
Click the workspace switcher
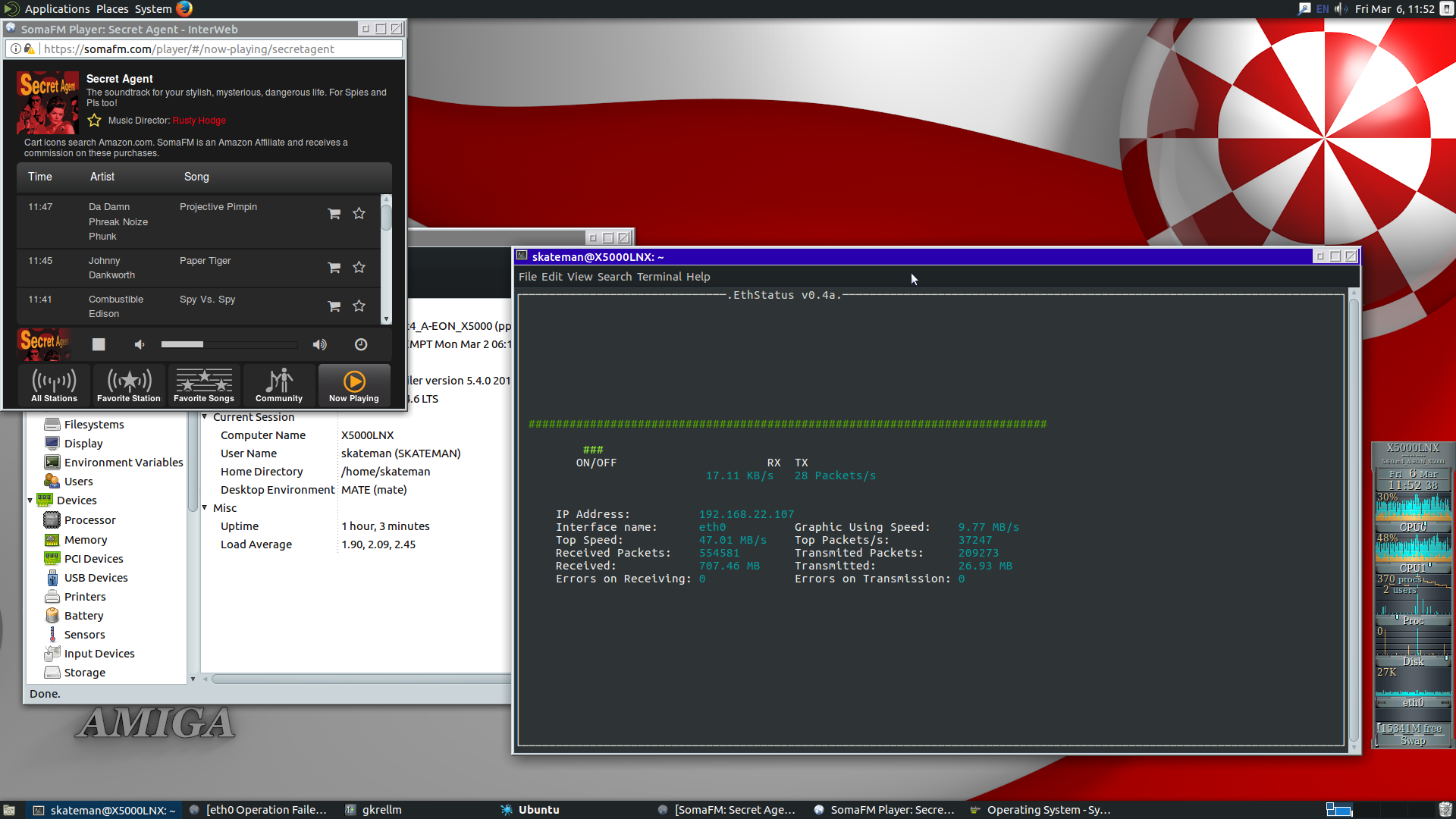pos(1339,810)
